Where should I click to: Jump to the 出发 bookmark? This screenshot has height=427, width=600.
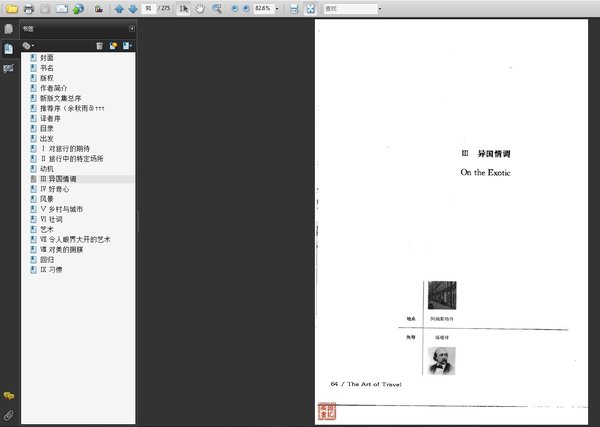(46, 139)
